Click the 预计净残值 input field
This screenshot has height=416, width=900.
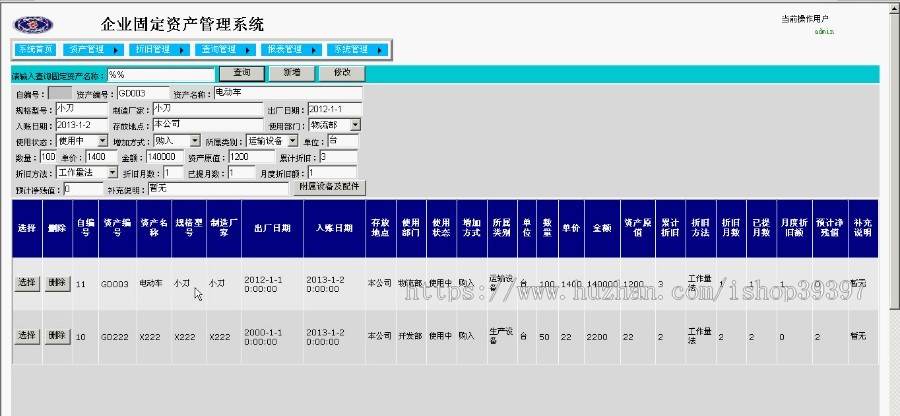point(83,188)
